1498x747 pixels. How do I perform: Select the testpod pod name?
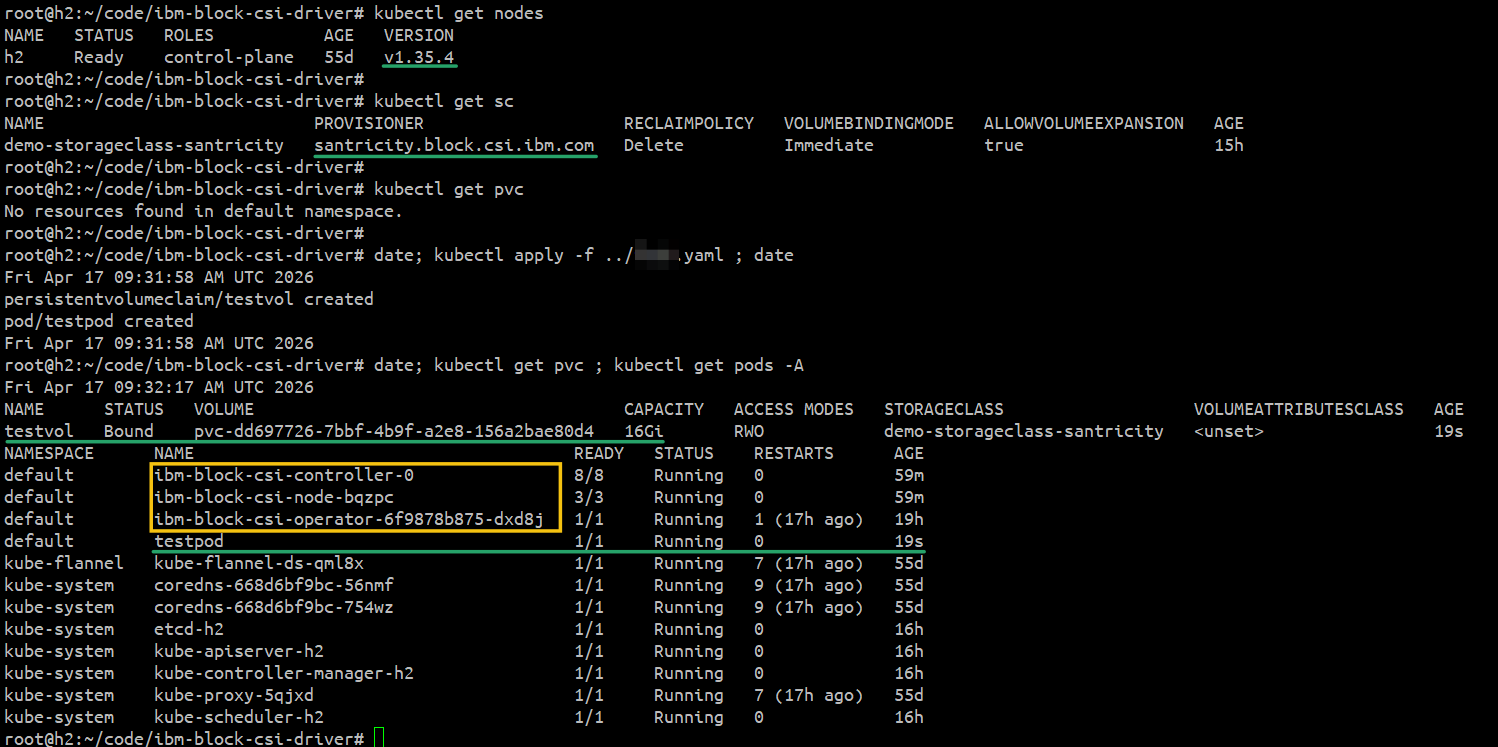click(189, 541)
